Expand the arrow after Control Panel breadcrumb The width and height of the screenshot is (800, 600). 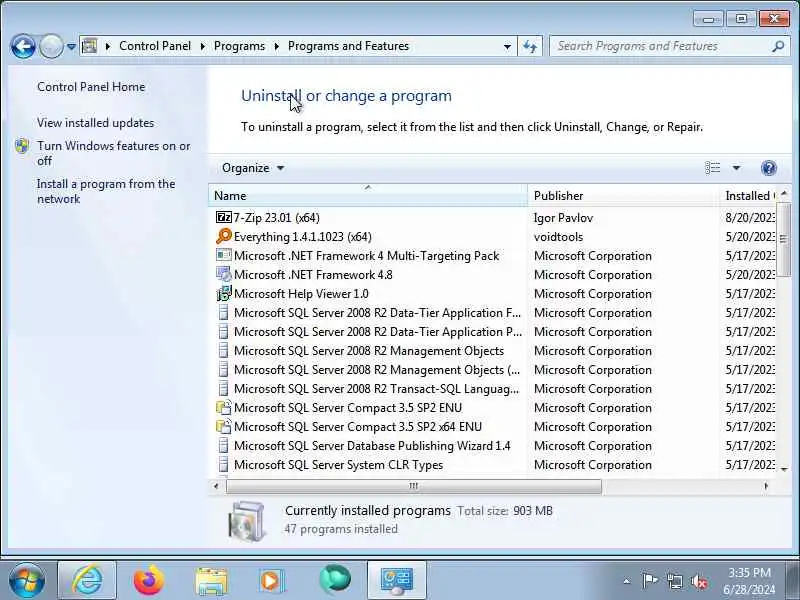(x=203, y=46)
